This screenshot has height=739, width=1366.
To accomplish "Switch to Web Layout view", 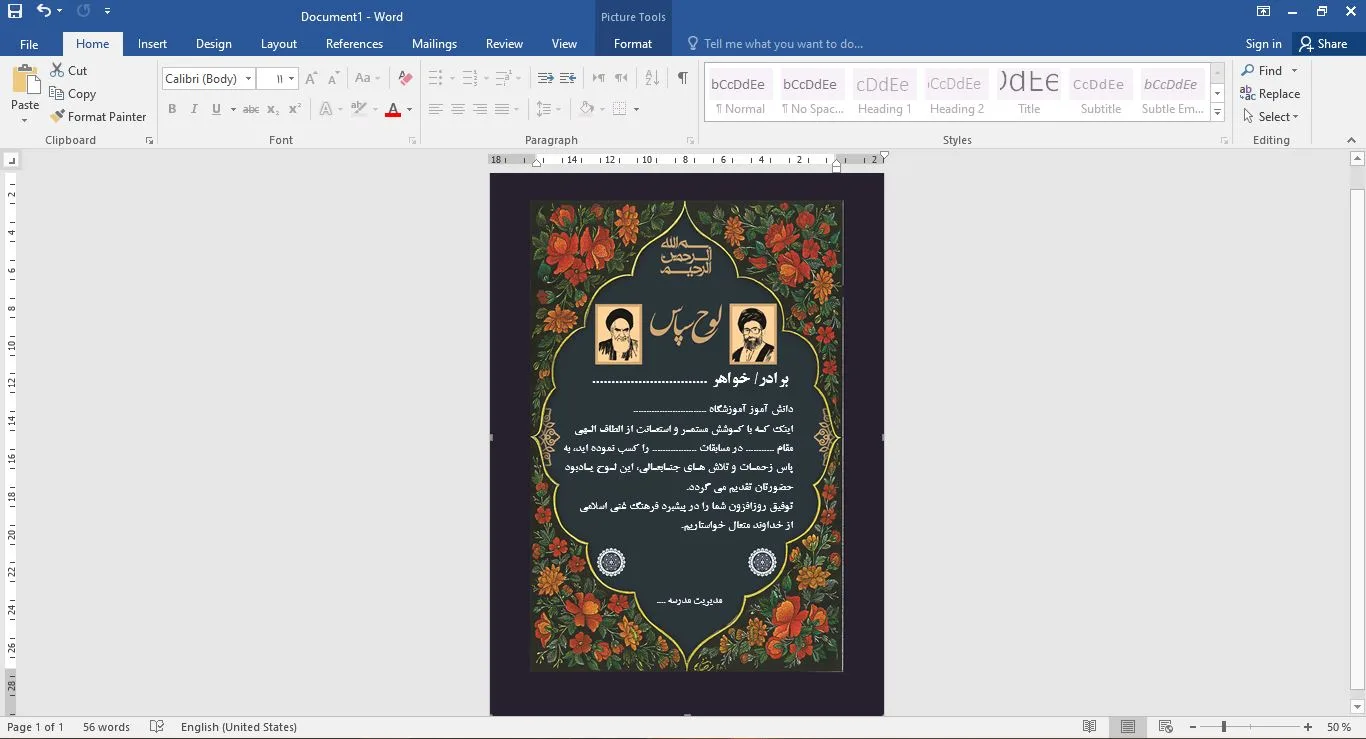I will pos(1165,727).
